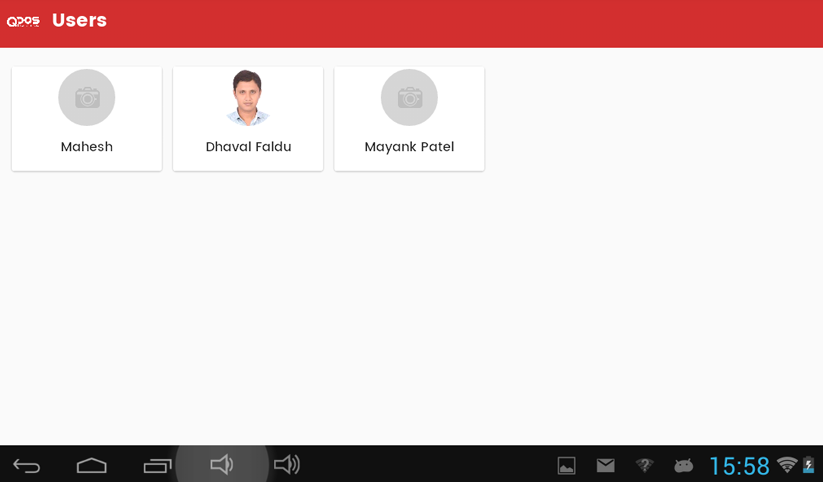Select the Mayank Patel user name
The width and height of the screenshot is (823, 482).
(x=409, y=147)
